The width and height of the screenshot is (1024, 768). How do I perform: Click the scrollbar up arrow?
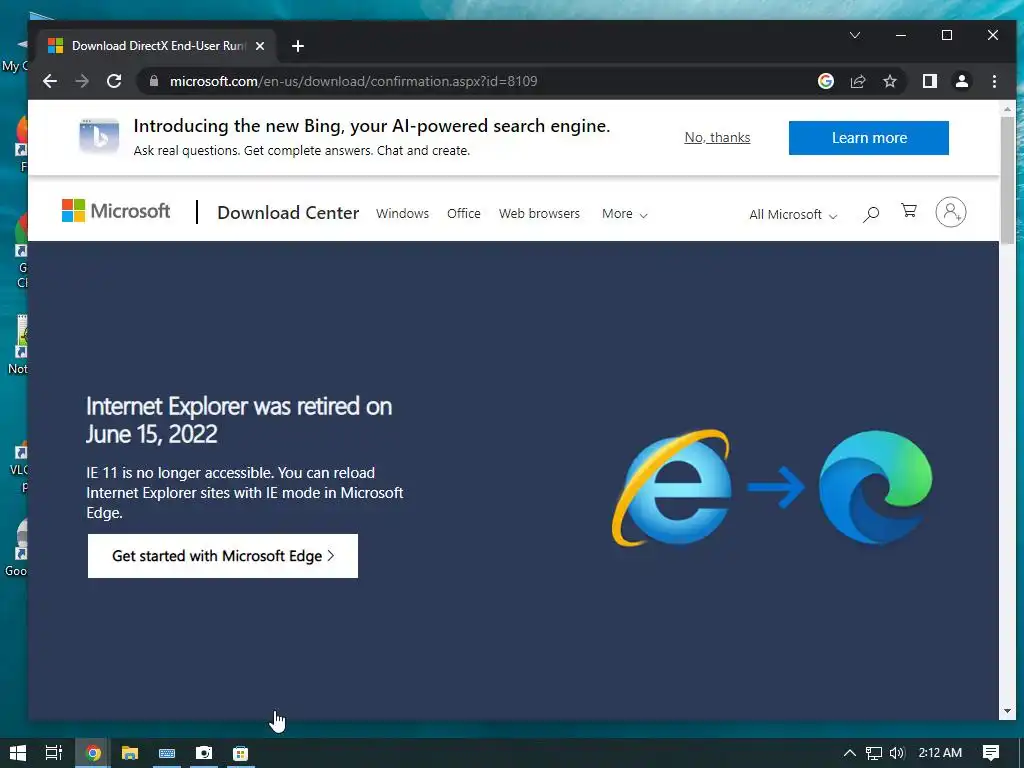(1007, 109)
